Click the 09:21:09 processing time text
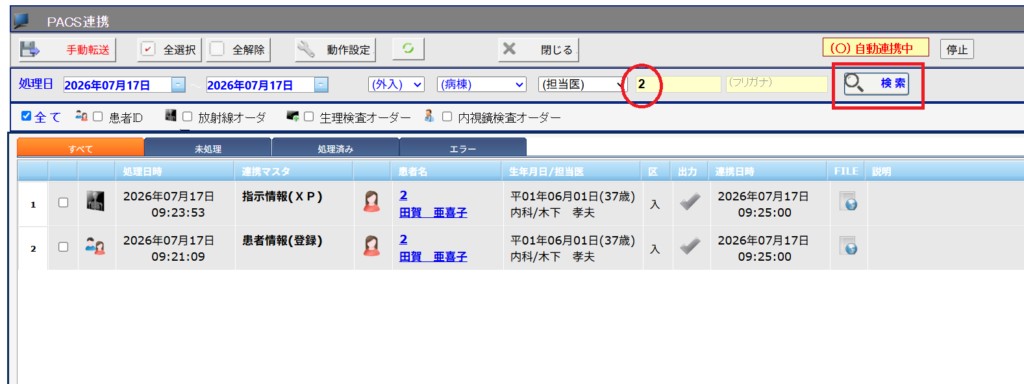This screenshot has height=384, width=1024. pyautogui.click(x=178, y=256)
